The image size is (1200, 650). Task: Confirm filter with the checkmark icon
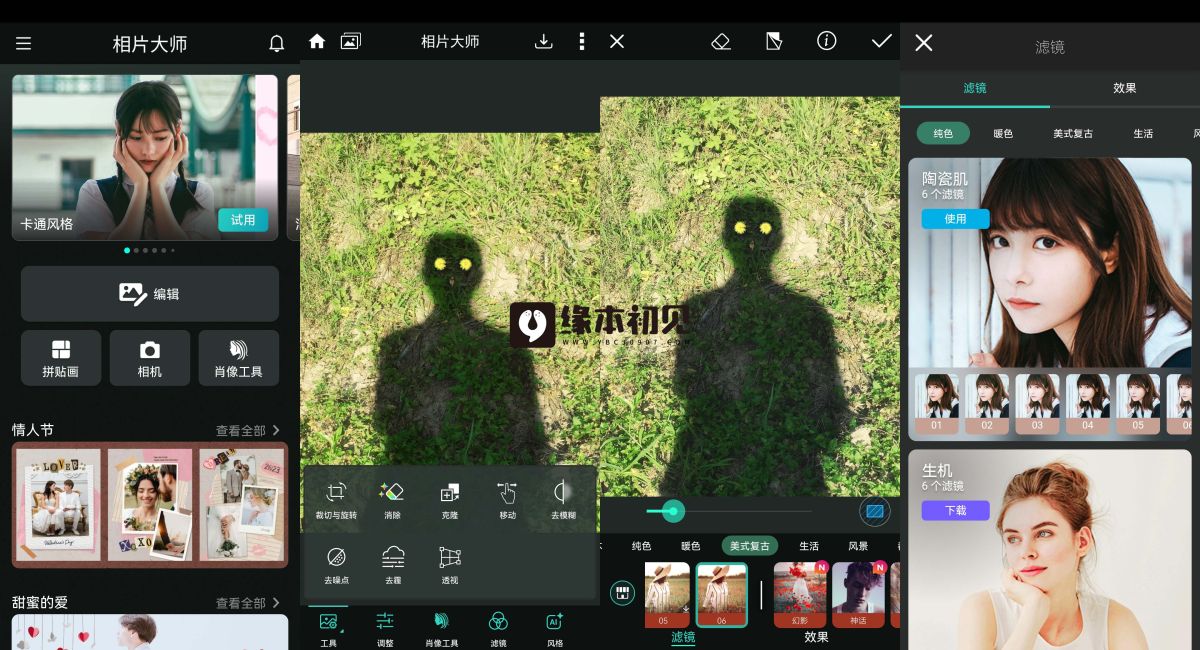pos(881,42)
